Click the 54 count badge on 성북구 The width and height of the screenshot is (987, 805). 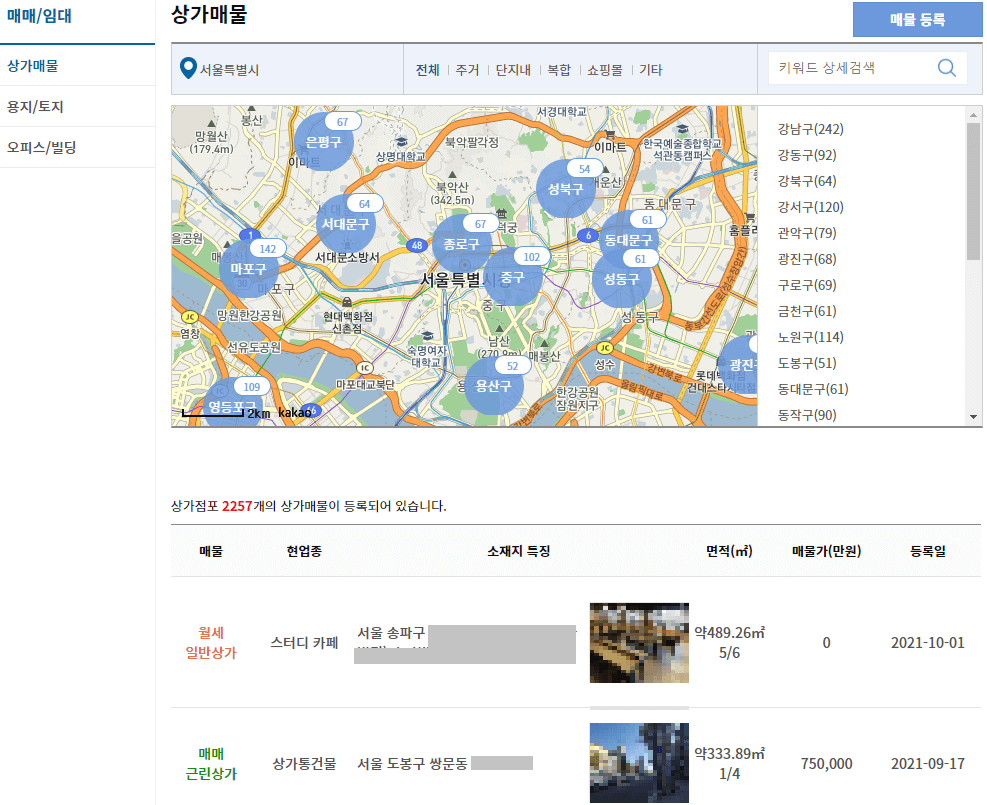tap(585, 169)
